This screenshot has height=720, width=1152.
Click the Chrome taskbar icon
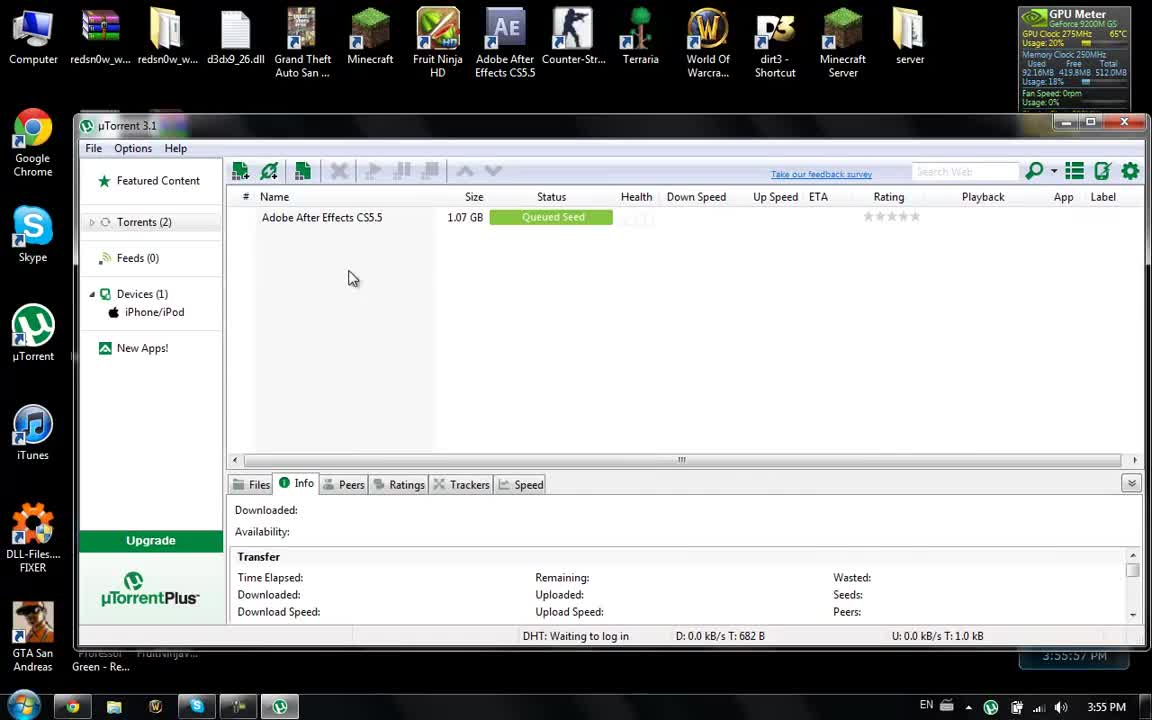tap(72, 707)
